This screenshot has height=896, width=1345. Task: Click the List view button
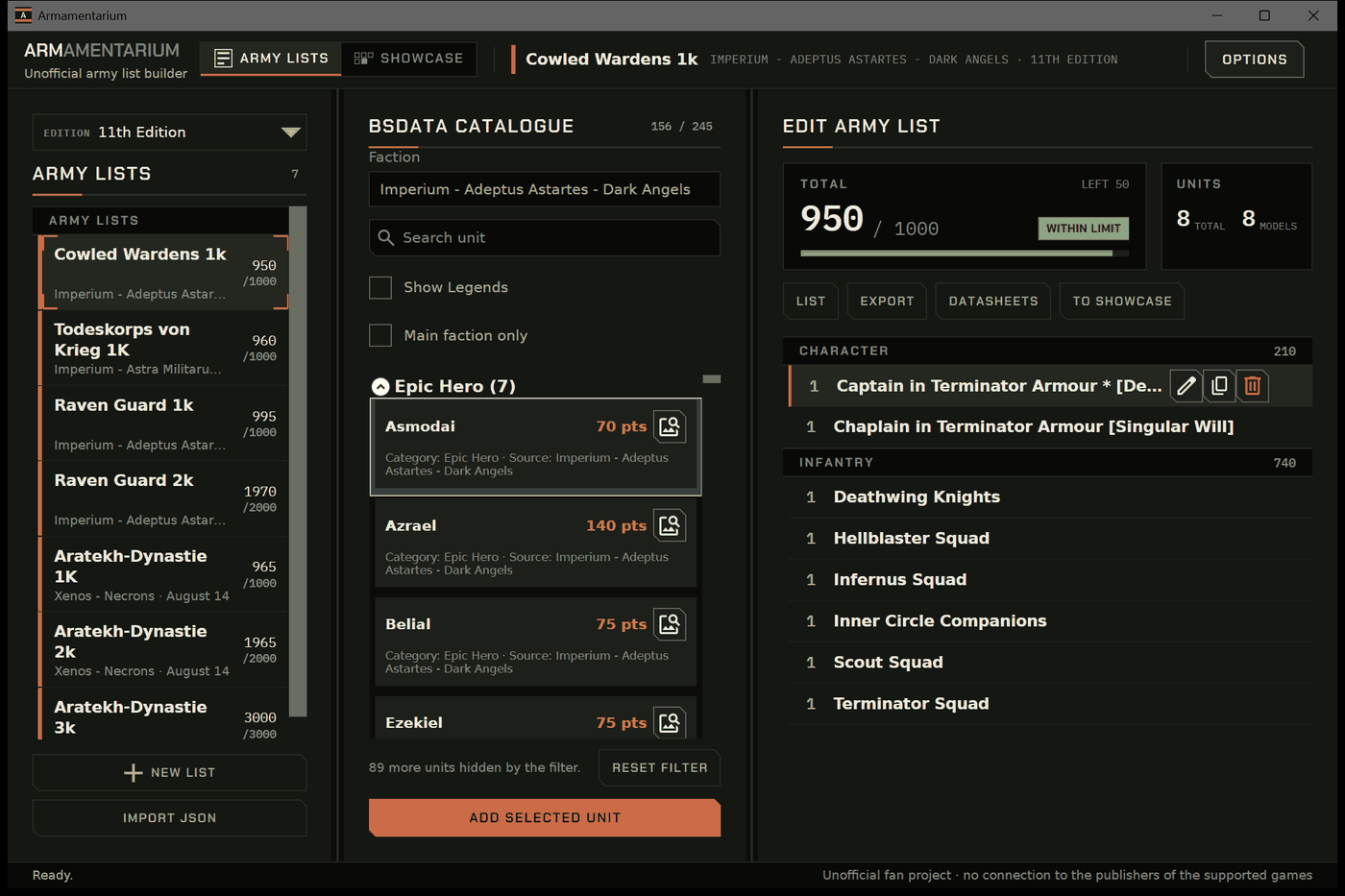811,301
